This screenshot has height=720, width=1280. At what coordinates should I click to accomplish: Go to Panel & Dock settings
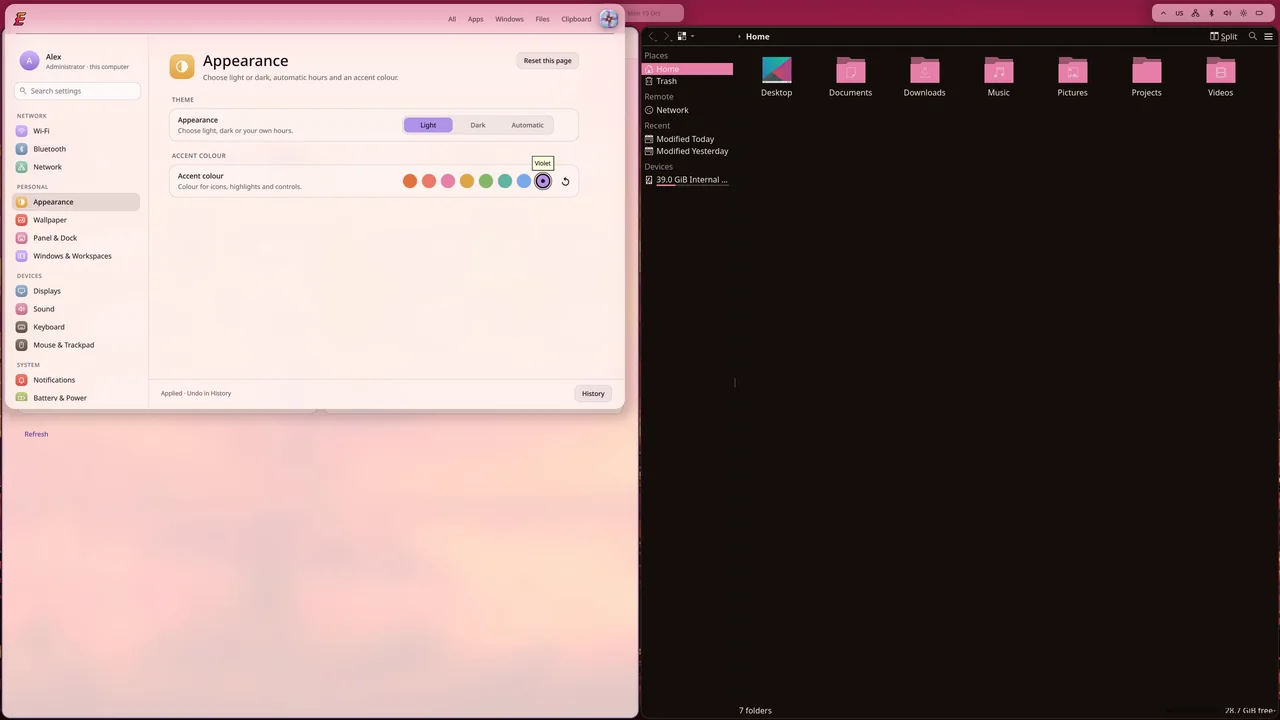76,238
